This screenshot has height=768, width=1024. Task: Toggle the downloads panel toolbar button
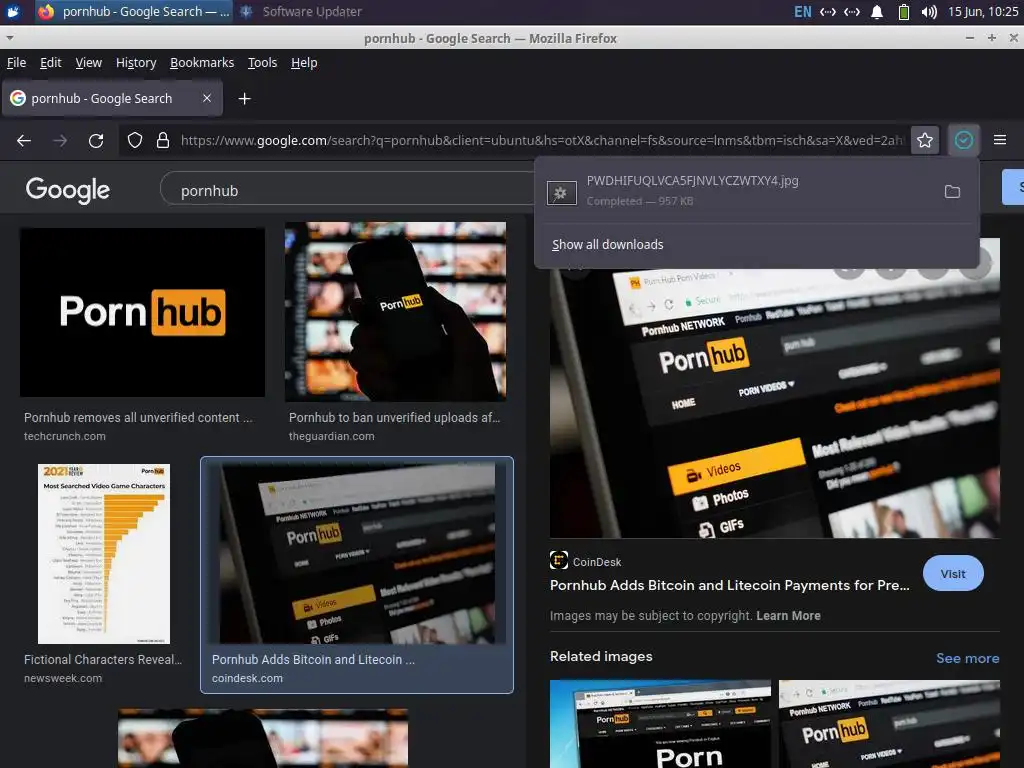point(963,140)
